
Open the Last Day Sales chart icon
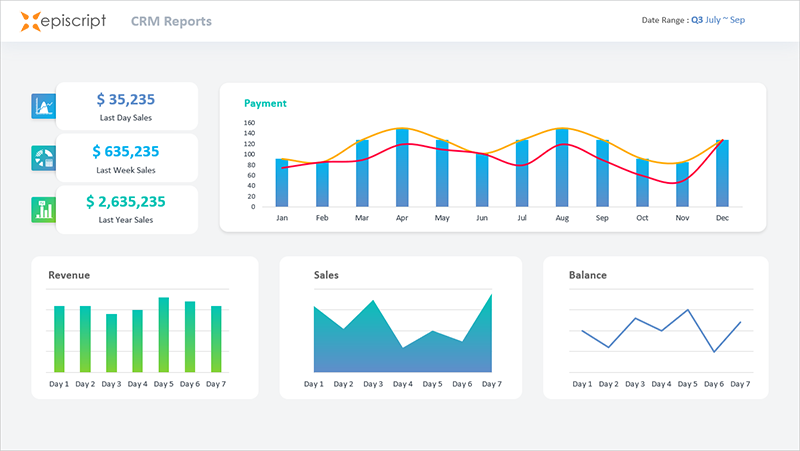coord(43,106)
